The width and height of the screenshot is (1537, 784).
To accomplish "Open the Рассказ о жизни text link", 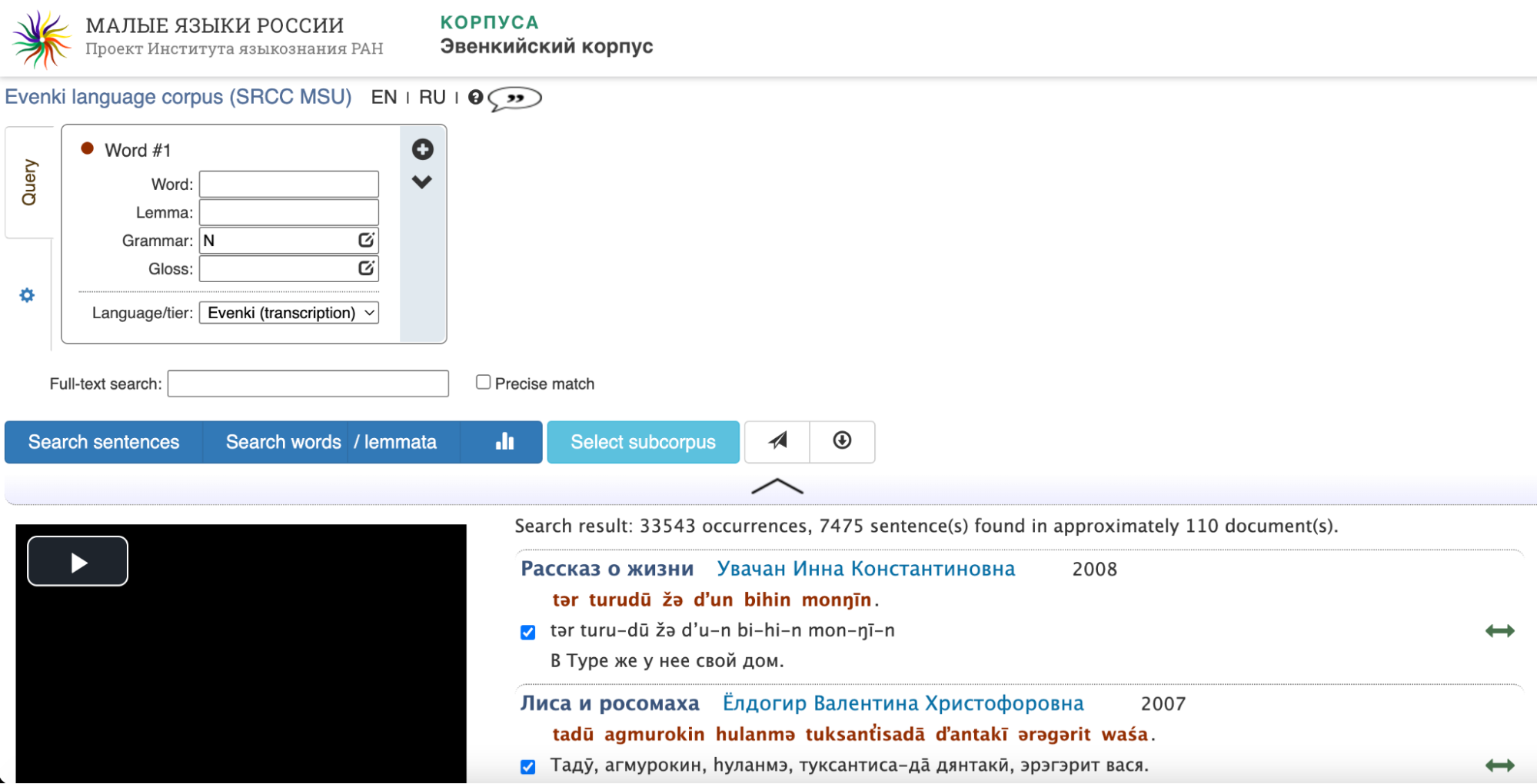I will 607,569.
